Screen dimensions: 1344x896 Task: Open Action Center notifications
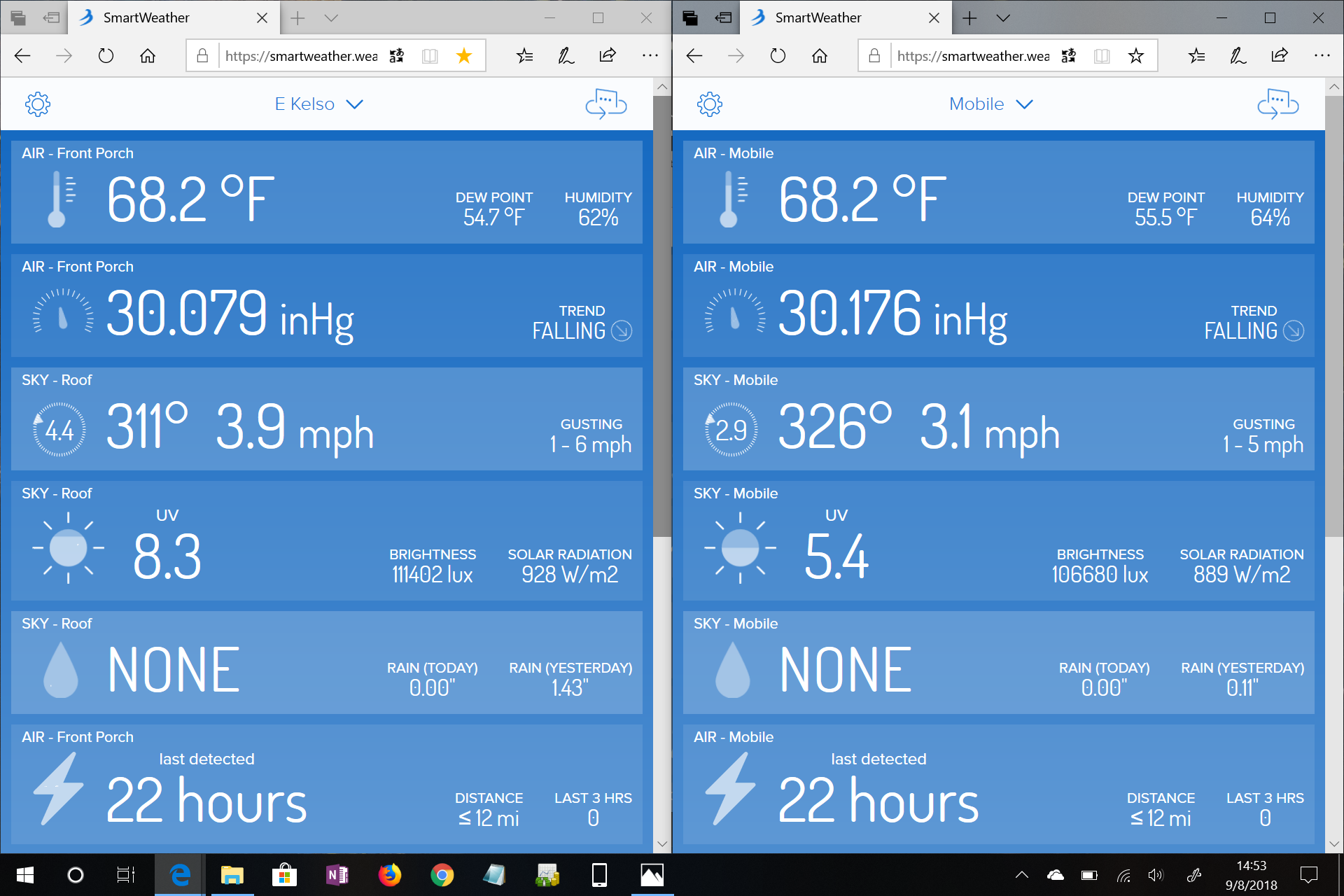[x=1308, y=875]
